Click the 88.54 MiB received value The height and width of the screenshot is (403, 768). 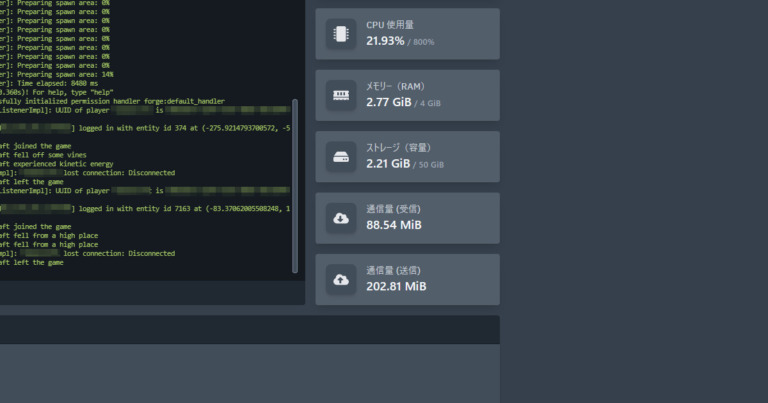pyautogui.click(x=394, y=225)
